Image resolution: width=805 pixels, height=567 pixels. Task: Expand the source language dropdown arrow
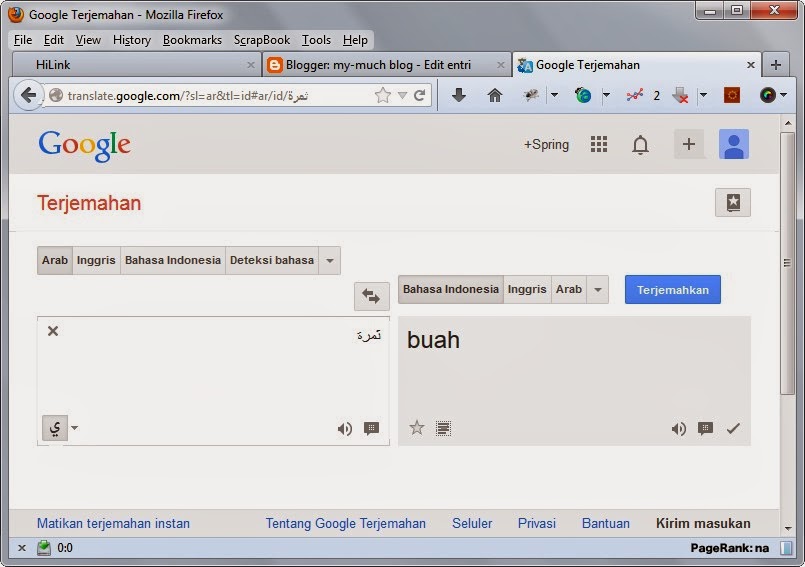(x=330, y=260)
